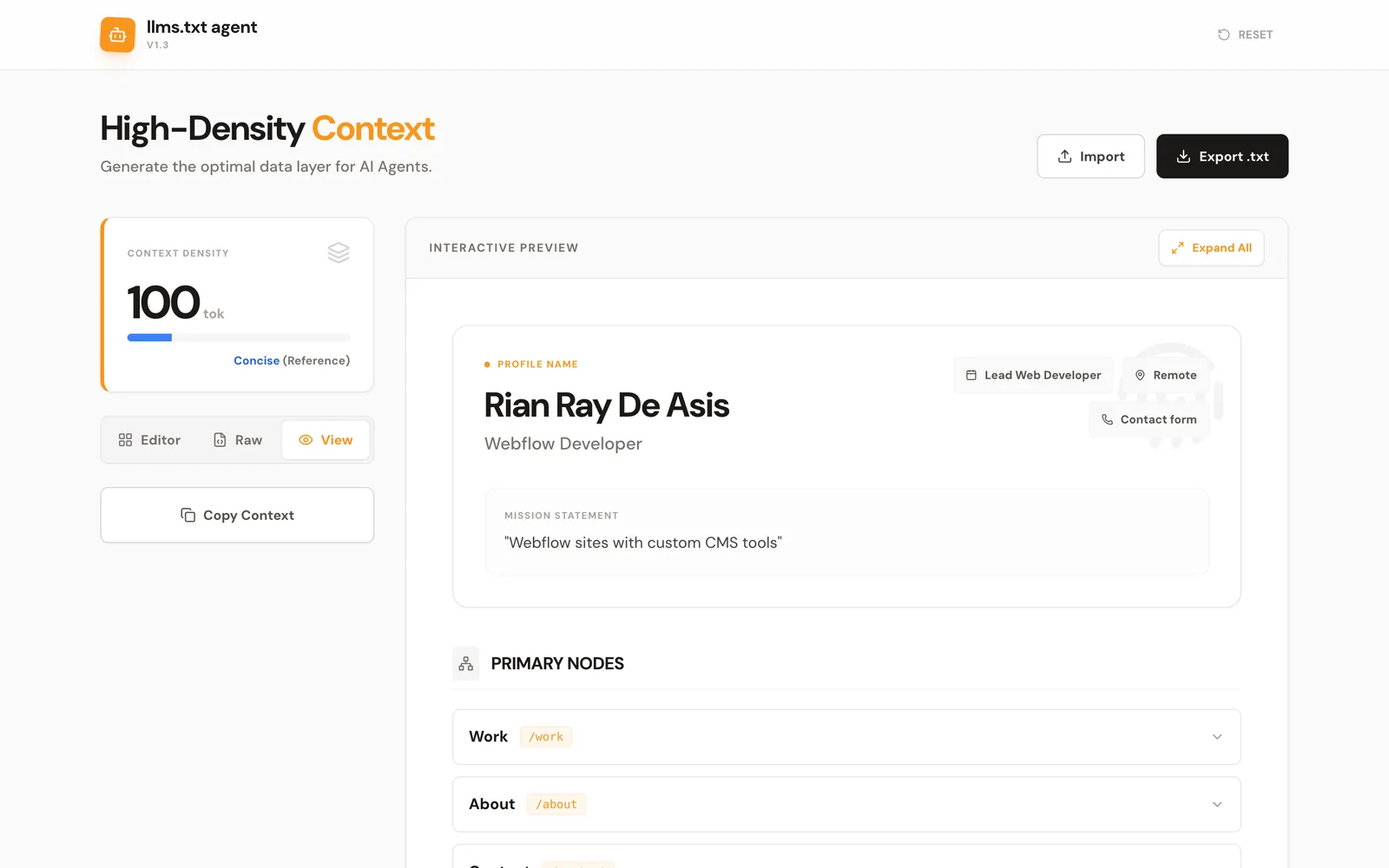Click the MISSION STATEMENT label

pos(562,516)
